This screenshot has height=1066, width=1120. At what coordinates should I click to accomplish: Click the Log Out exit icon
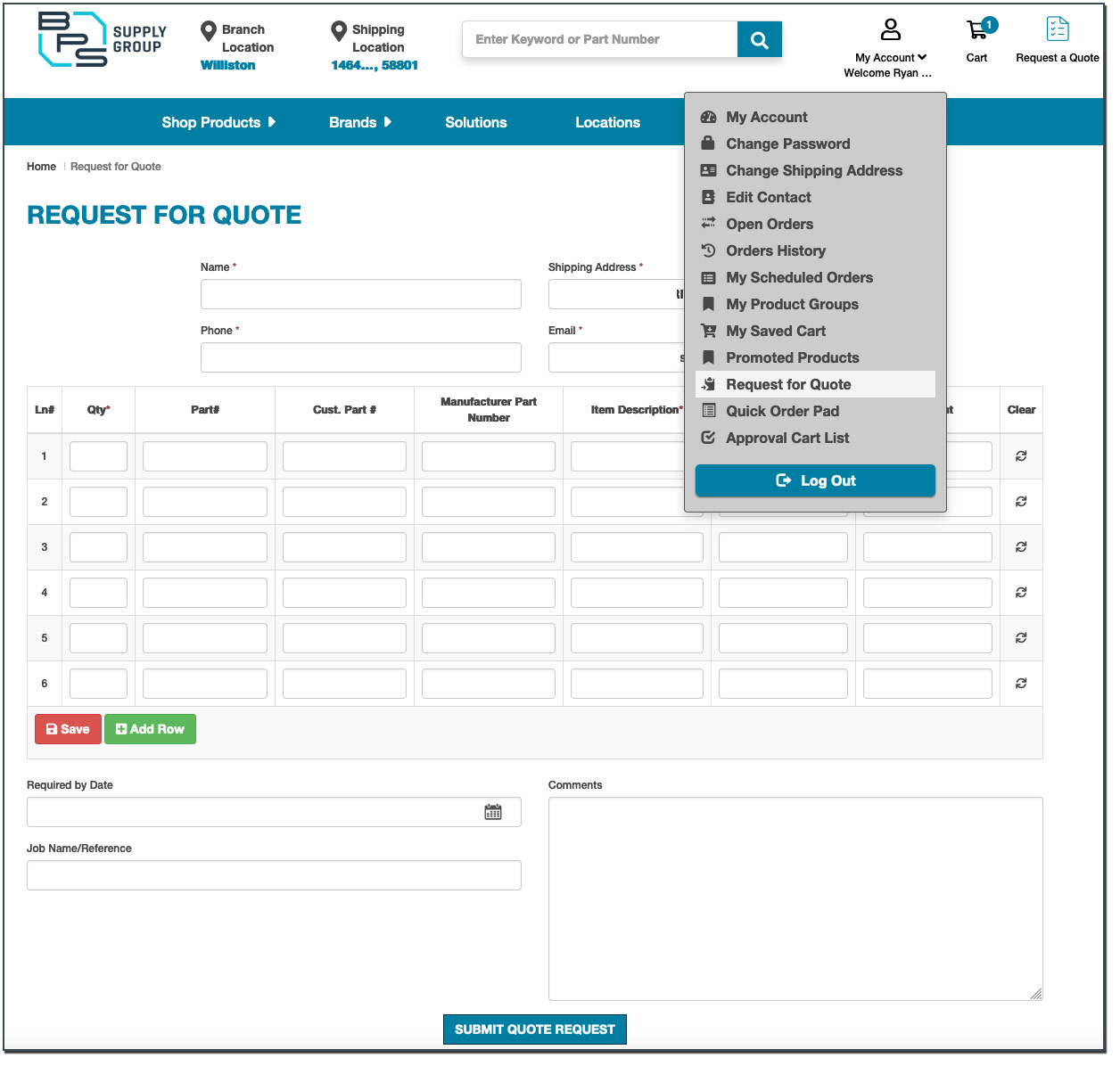point(784,480)
